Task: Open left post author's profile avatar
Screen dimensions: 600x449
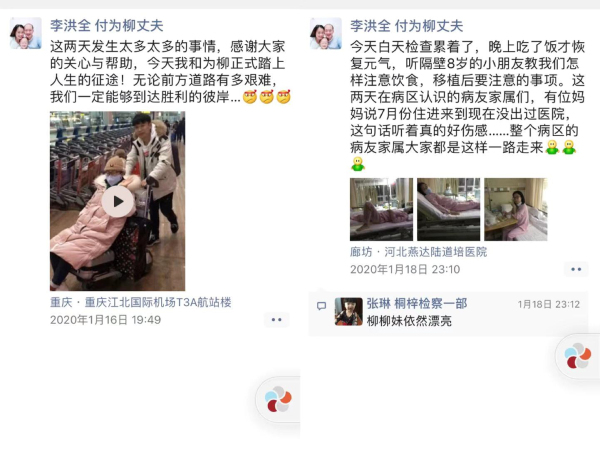Action: [x=26, y=33]
